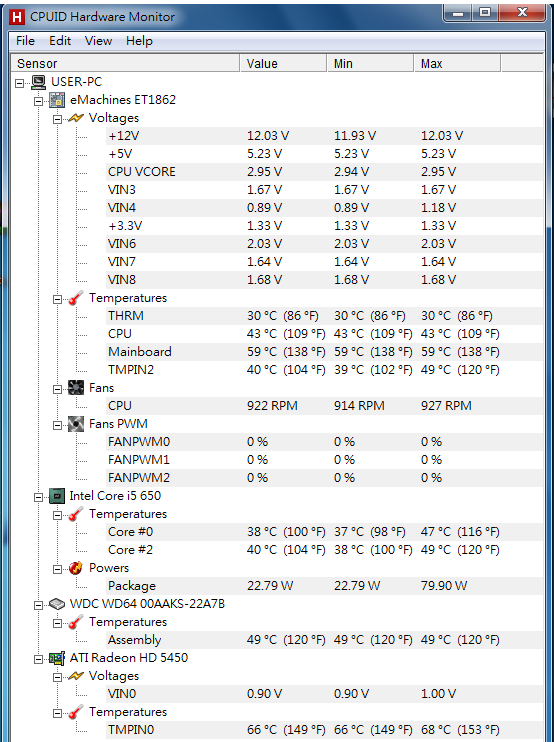The image size is (554, 742).
Task: Select the FANPWM2 row
Action: click(x=325, y=477)
